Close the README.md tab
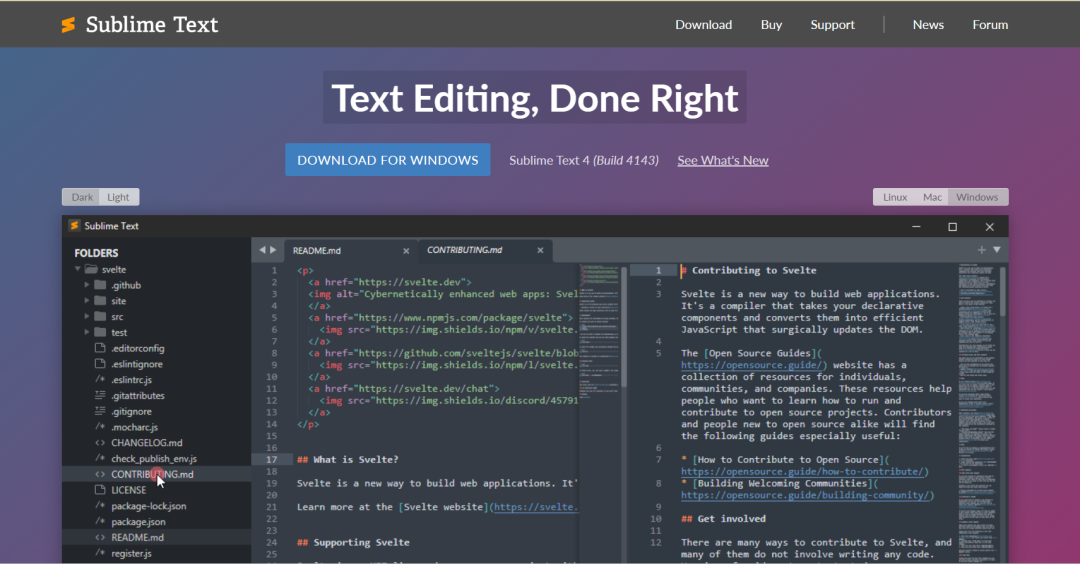This screenshot has height=564, width=1080. [x=406, y=251]
